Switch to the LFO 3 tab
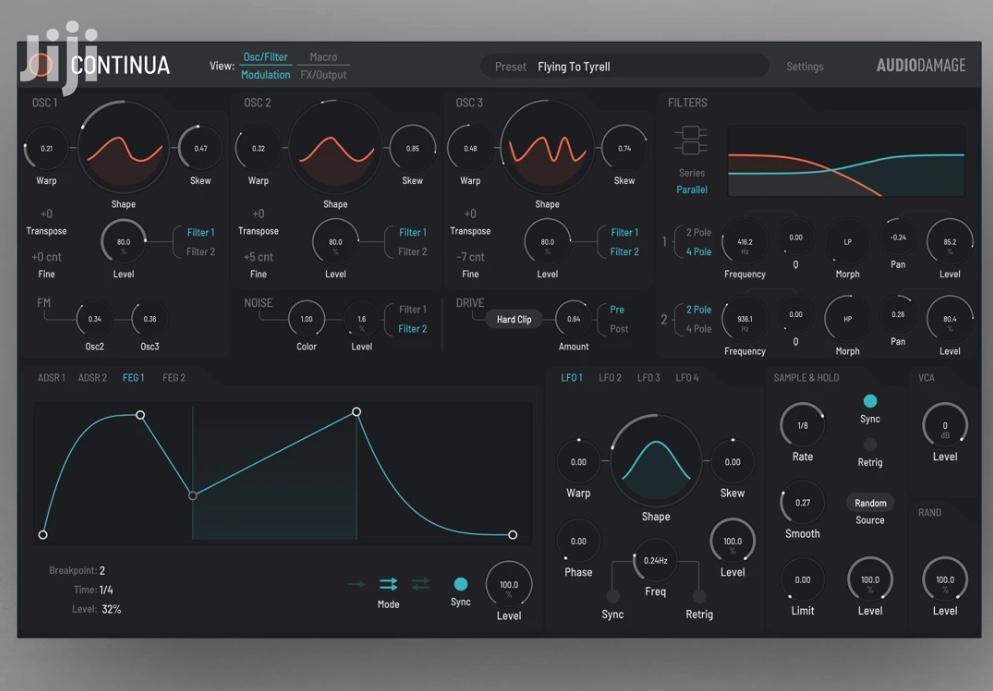The image size is (993, 691). pos(648,377)
